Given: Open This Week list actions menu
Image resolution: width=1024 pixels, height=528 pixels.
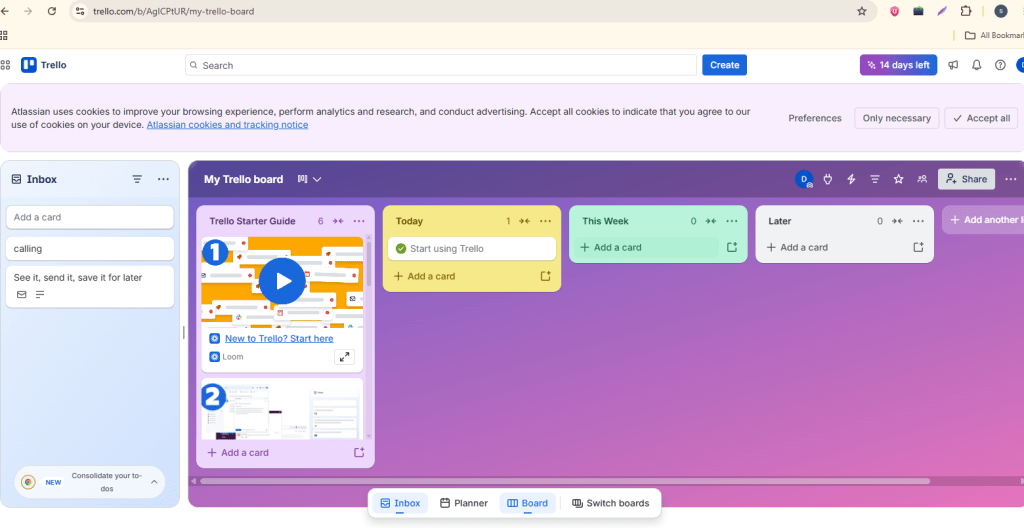Looking at the screenshot, I should 732,221.
